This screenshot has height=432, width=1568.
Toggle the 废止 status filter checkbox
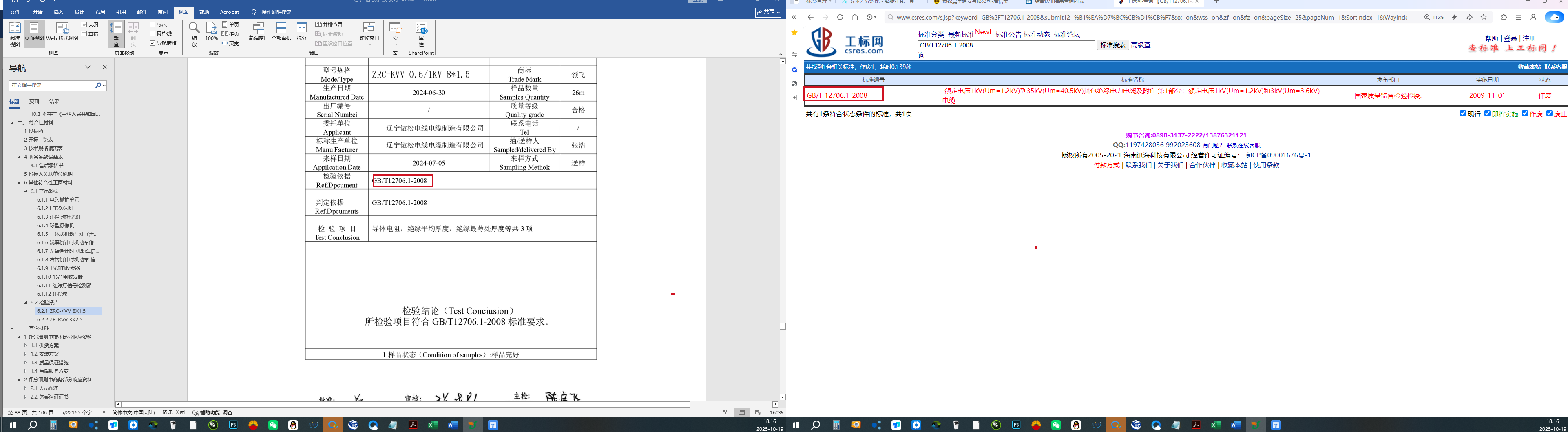(x=1549, y=113)
